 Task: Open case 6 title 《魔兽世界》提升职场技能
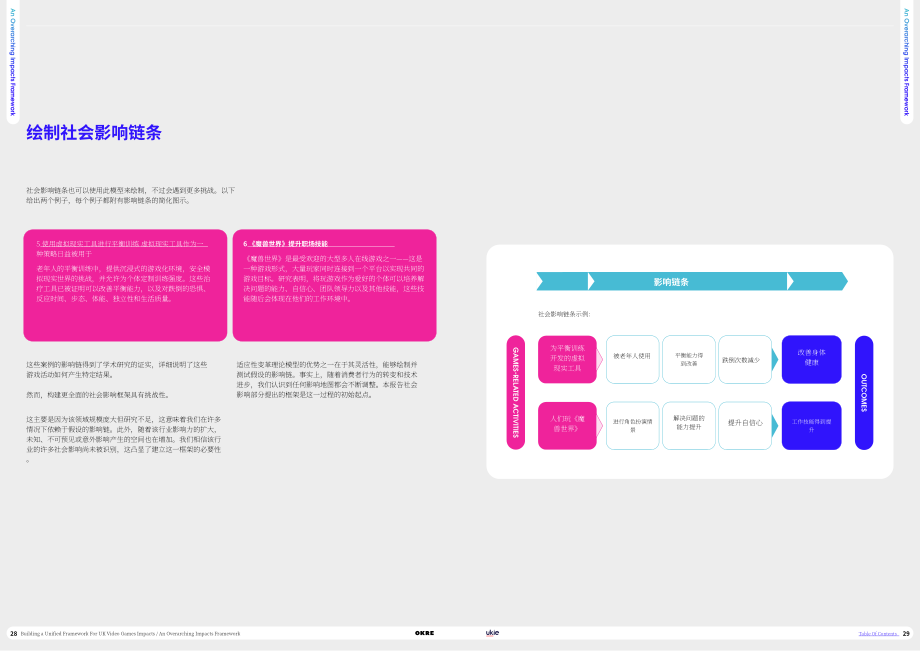[x=286, y=243]
